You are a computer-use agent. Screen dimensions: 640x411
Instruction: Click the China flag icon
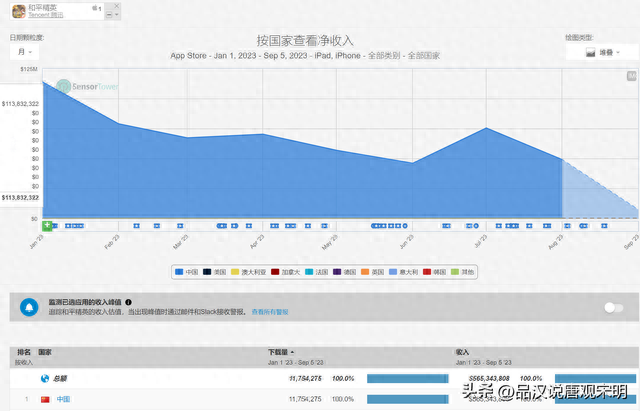click(x=45, y=399)
